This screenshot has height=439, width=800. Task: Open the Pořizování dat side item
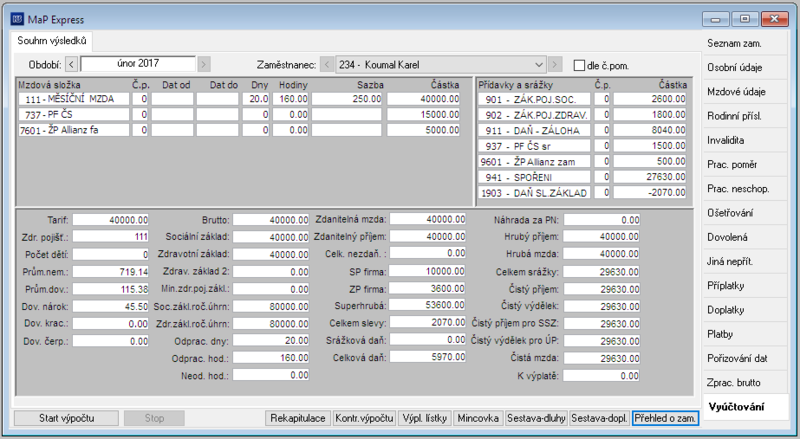pos(737,358)
